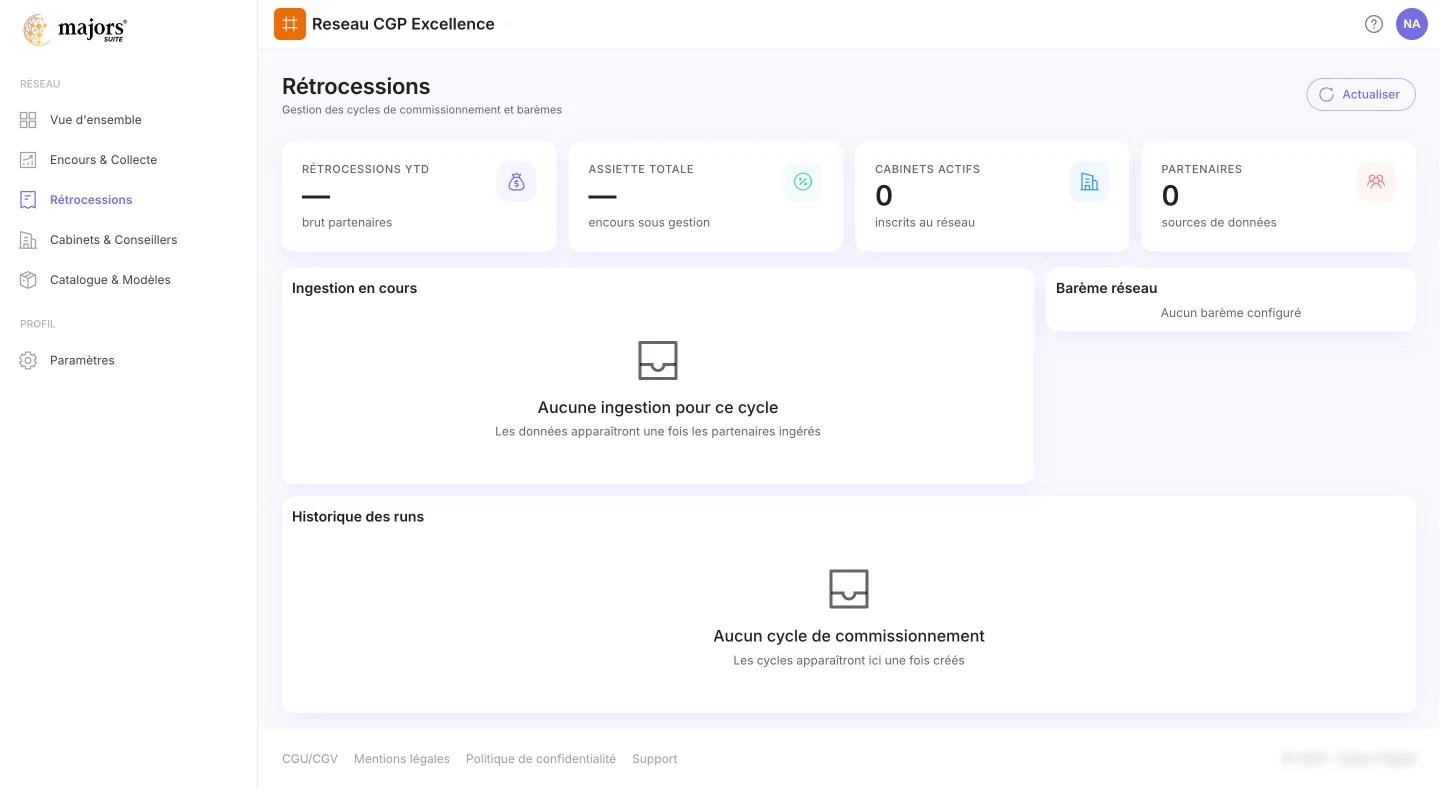Click the Rétrocessions page heading
Screen dimensions: 1440x788
pos(356,86)
